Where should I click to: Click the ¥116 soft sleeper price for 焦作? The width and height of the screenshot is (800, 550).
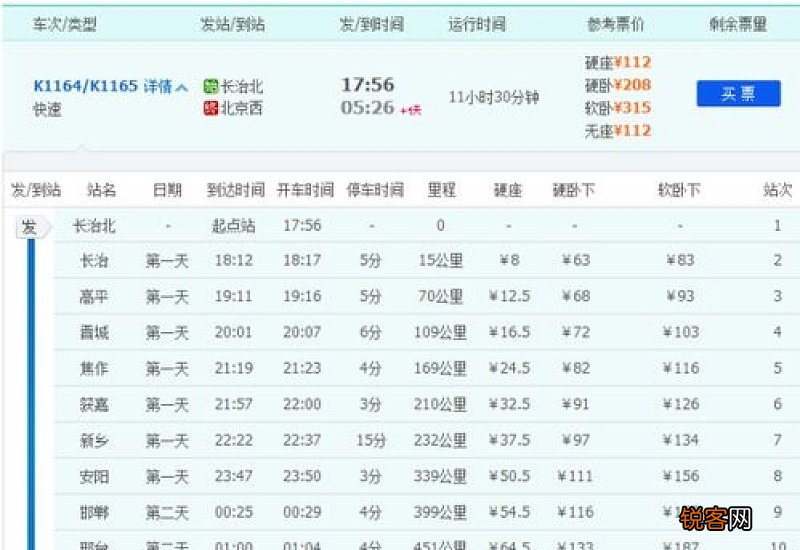pyautogui.click(x=681, y=368)
